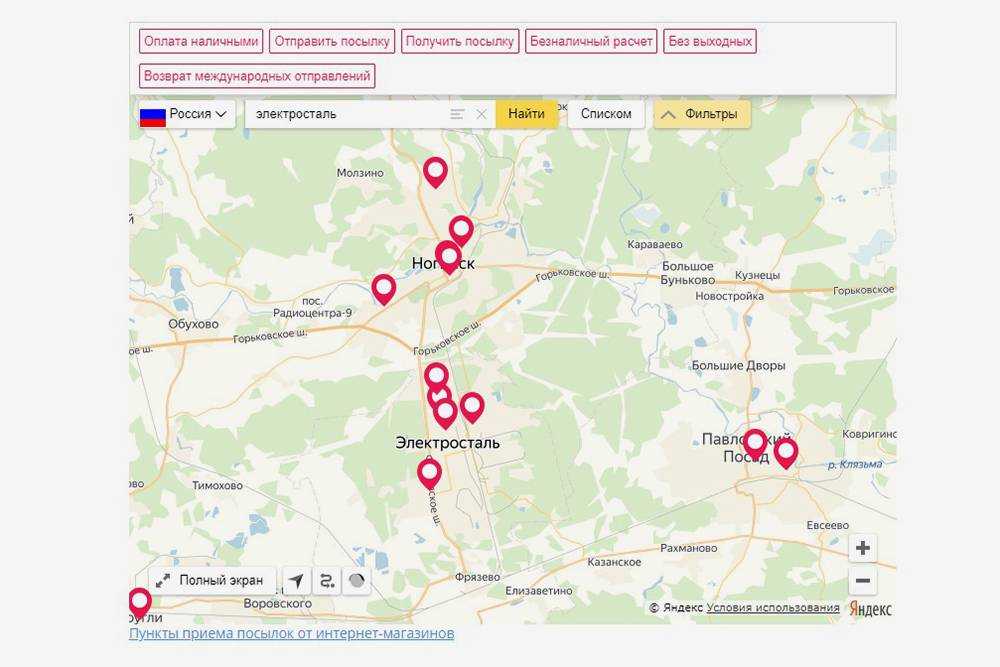The height and width of the screenshot is (667, 1000).
Task: Click the search field containing 'электросталь'
Action: 345,114
